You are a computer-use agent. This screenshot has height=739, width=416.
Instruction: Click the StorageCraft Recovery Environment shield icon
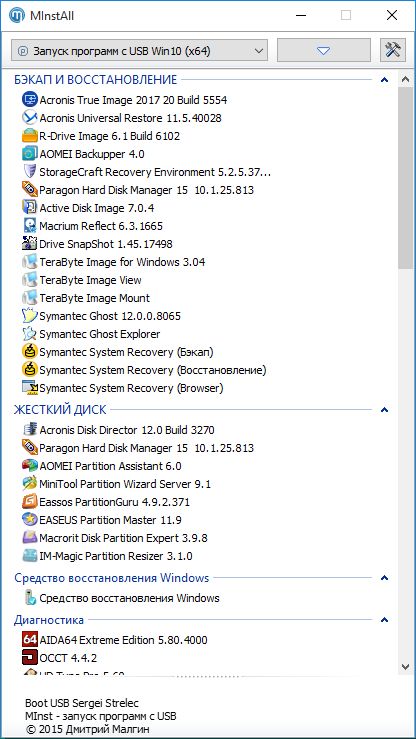(30, 172)
